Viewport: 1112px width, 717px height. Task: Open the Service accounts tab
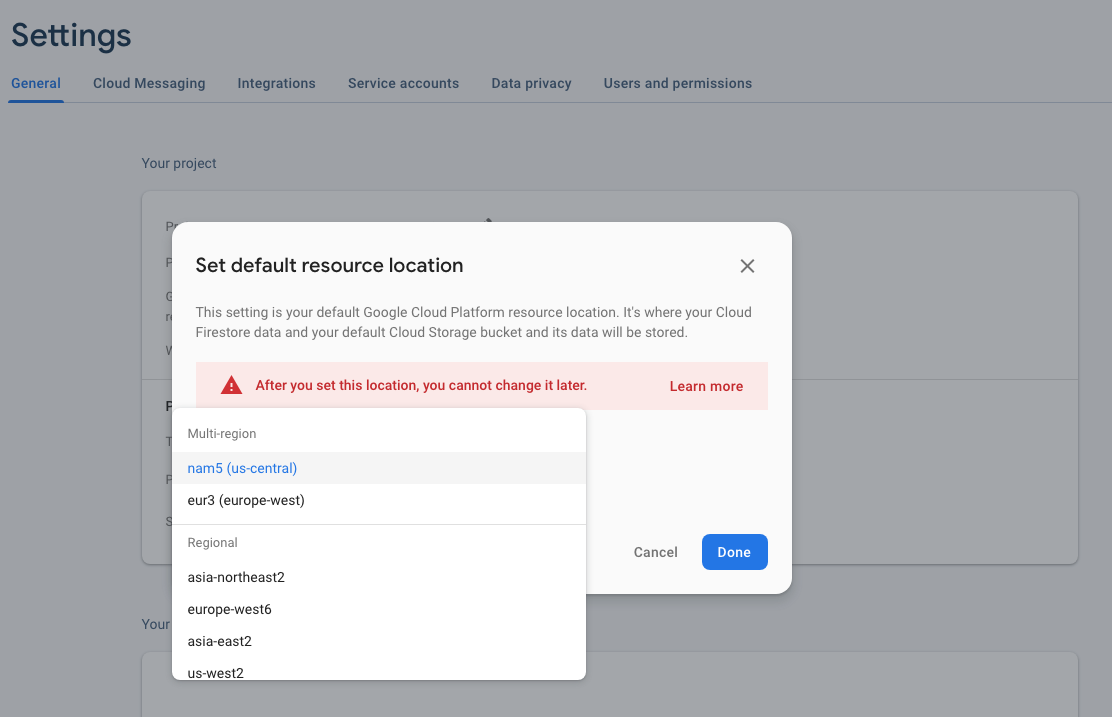(404, 83)
